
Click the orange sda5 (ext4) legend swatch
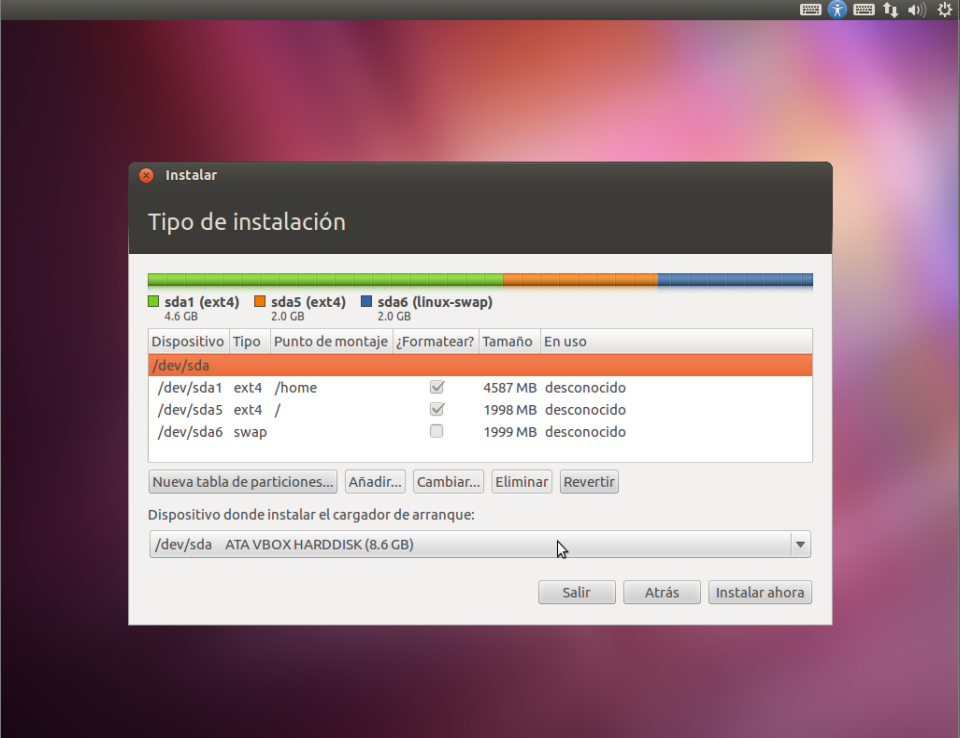point(260,301)
